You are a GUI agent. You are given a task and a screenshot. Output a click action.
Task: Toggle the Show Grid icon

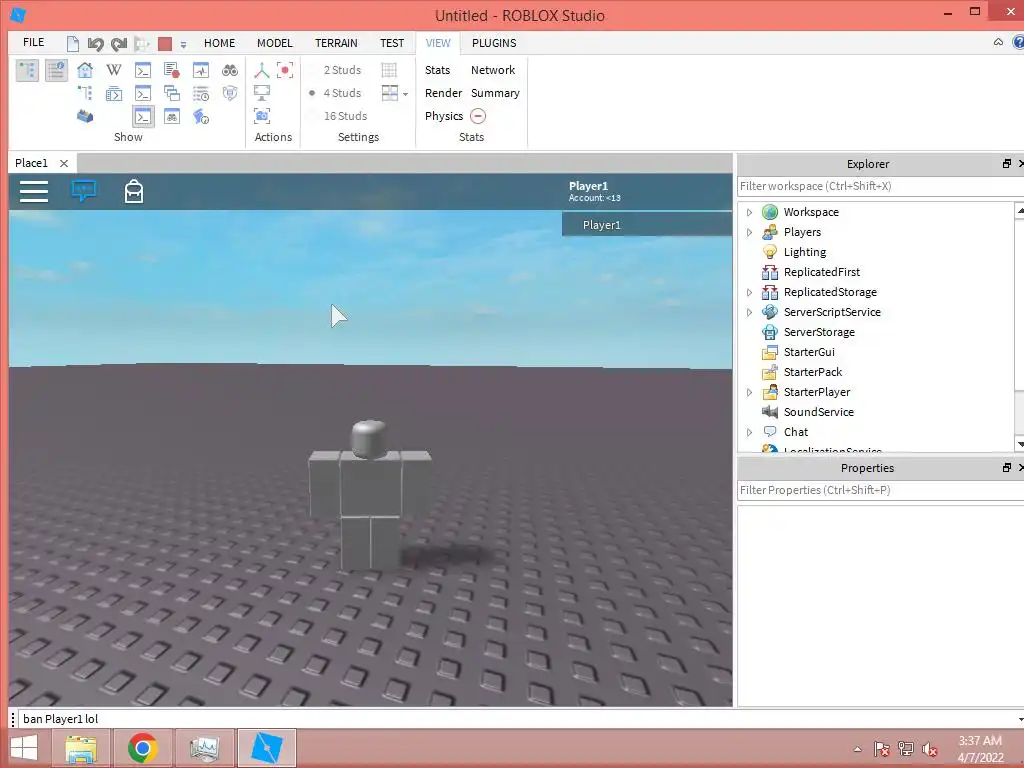(389, 70)
